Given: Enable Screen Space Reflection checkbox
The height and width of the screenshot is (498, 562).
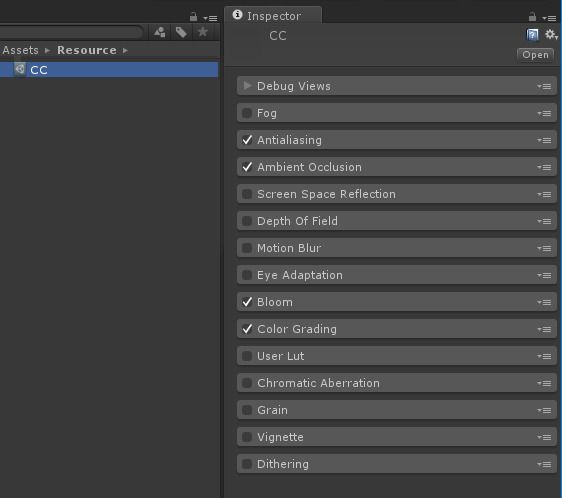Looking at the screenshot, I should point(247,194).
